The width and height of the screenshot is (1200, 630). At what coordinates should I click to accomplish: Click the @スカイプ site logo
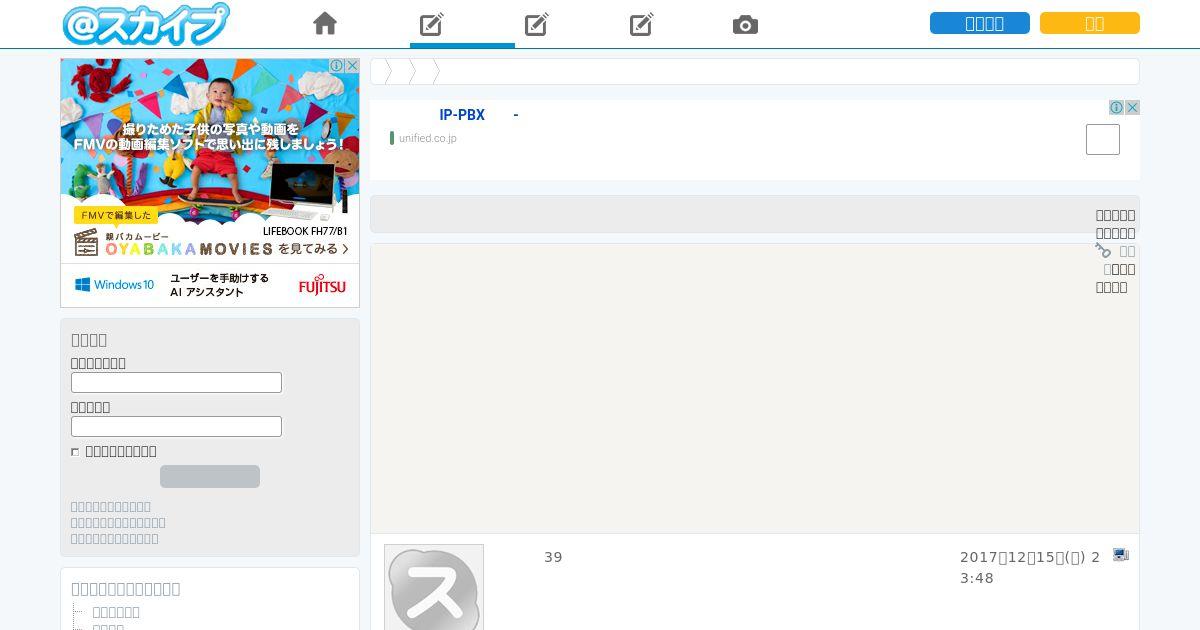146,24
